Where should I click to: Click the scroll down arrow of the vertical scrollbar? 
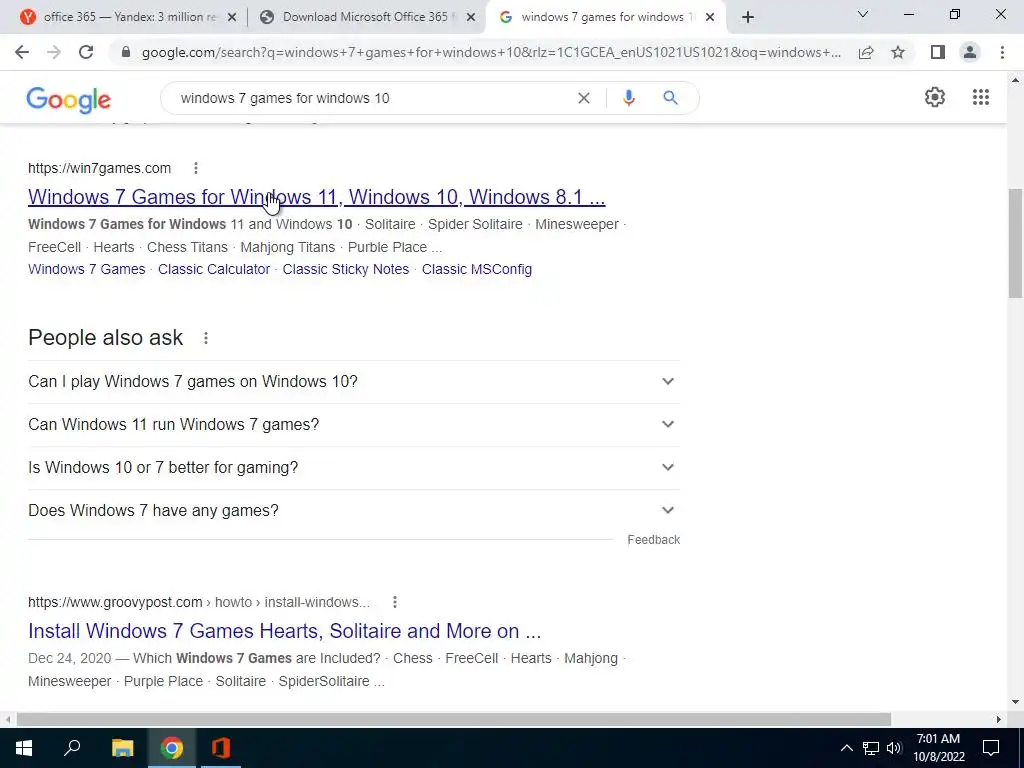point(1015,702)
